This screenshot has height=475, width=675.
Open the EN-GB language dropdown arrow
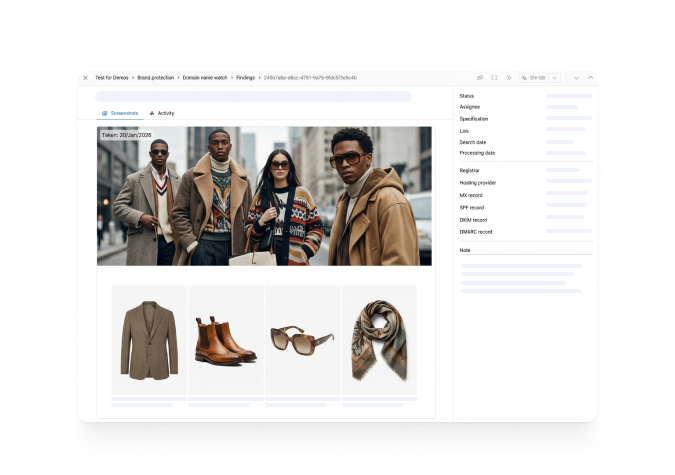click(x=554, y=78)
